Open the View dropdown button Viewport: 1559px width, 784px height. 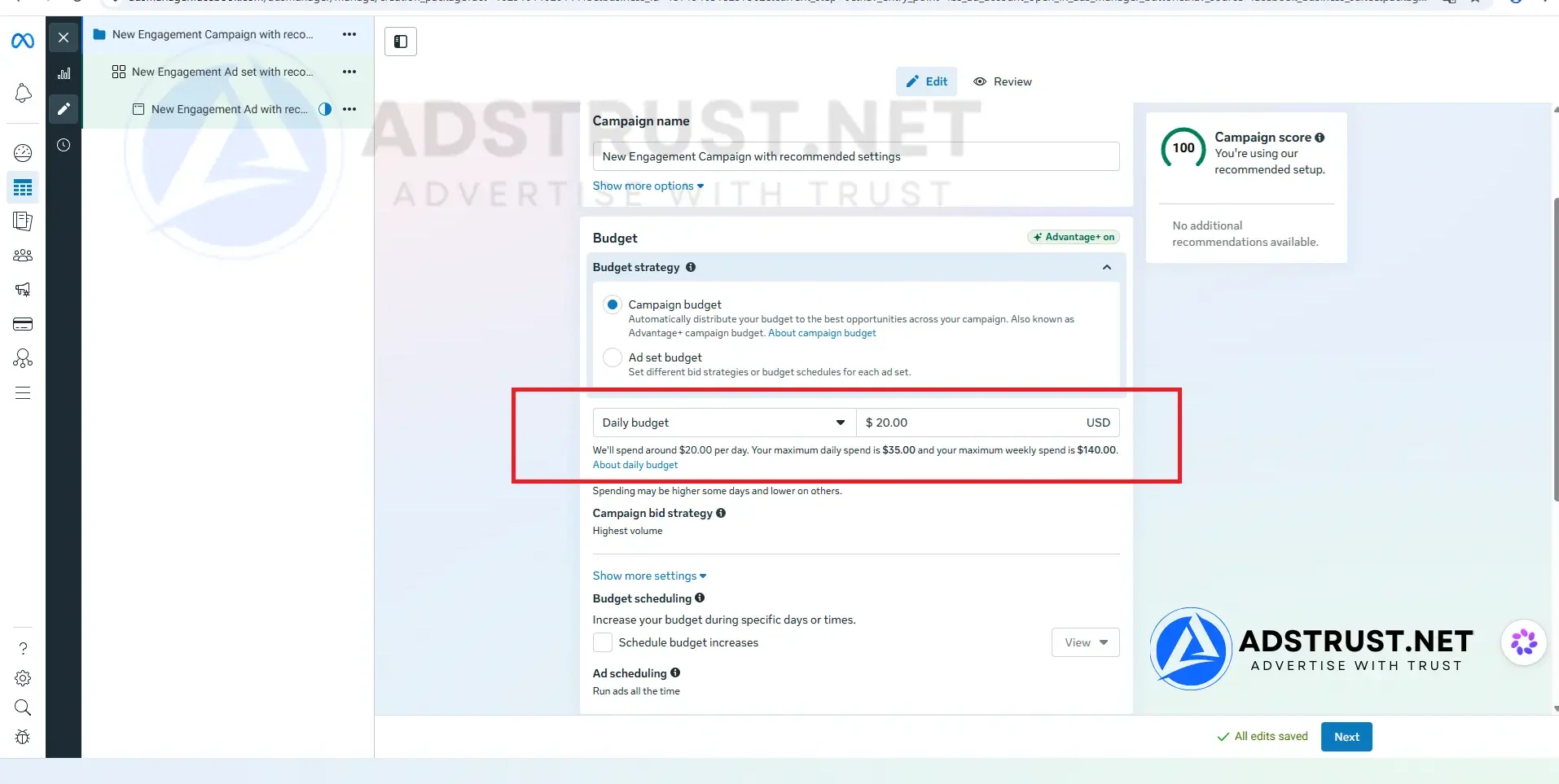pos(1086,642)
